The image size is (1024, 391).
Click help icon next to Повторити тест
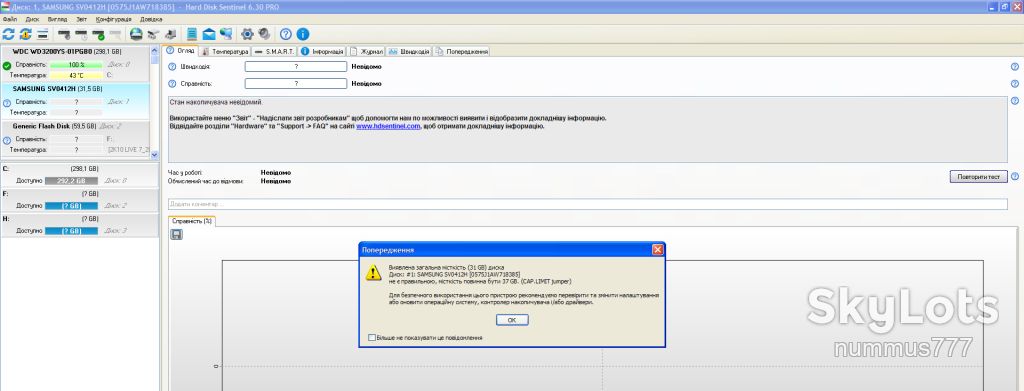tap(1015, 176)
